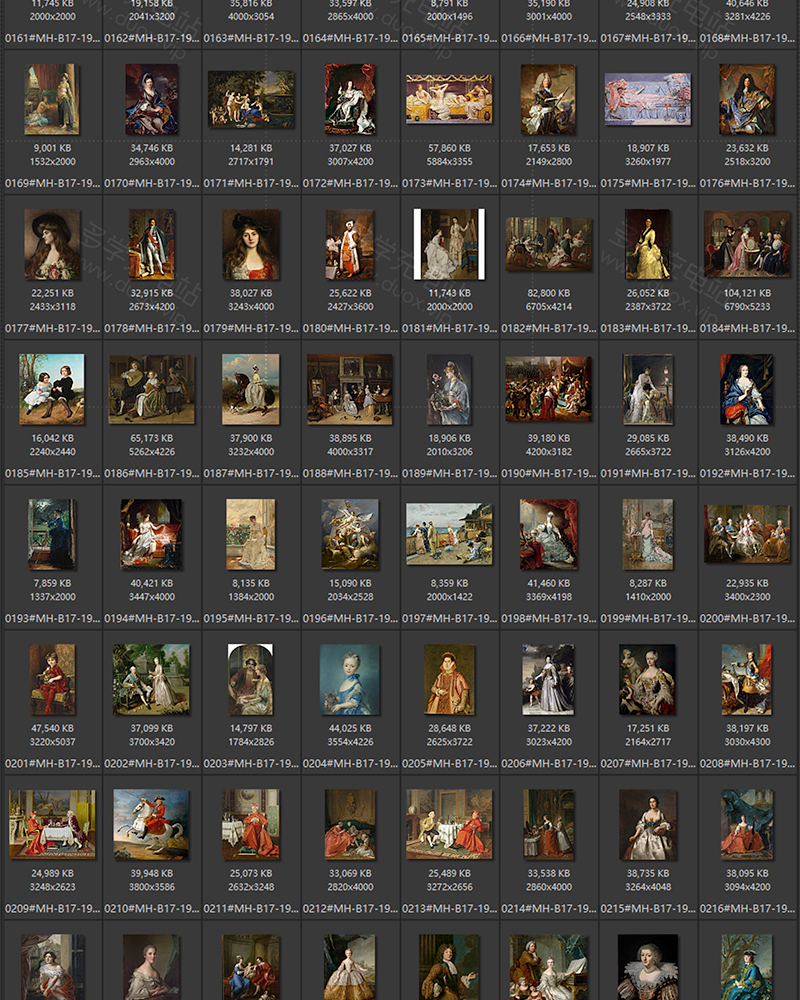800x1000 pixels.
Task: Select the 0204 girl in blue dress thumbnail
Action: [349, 679]
